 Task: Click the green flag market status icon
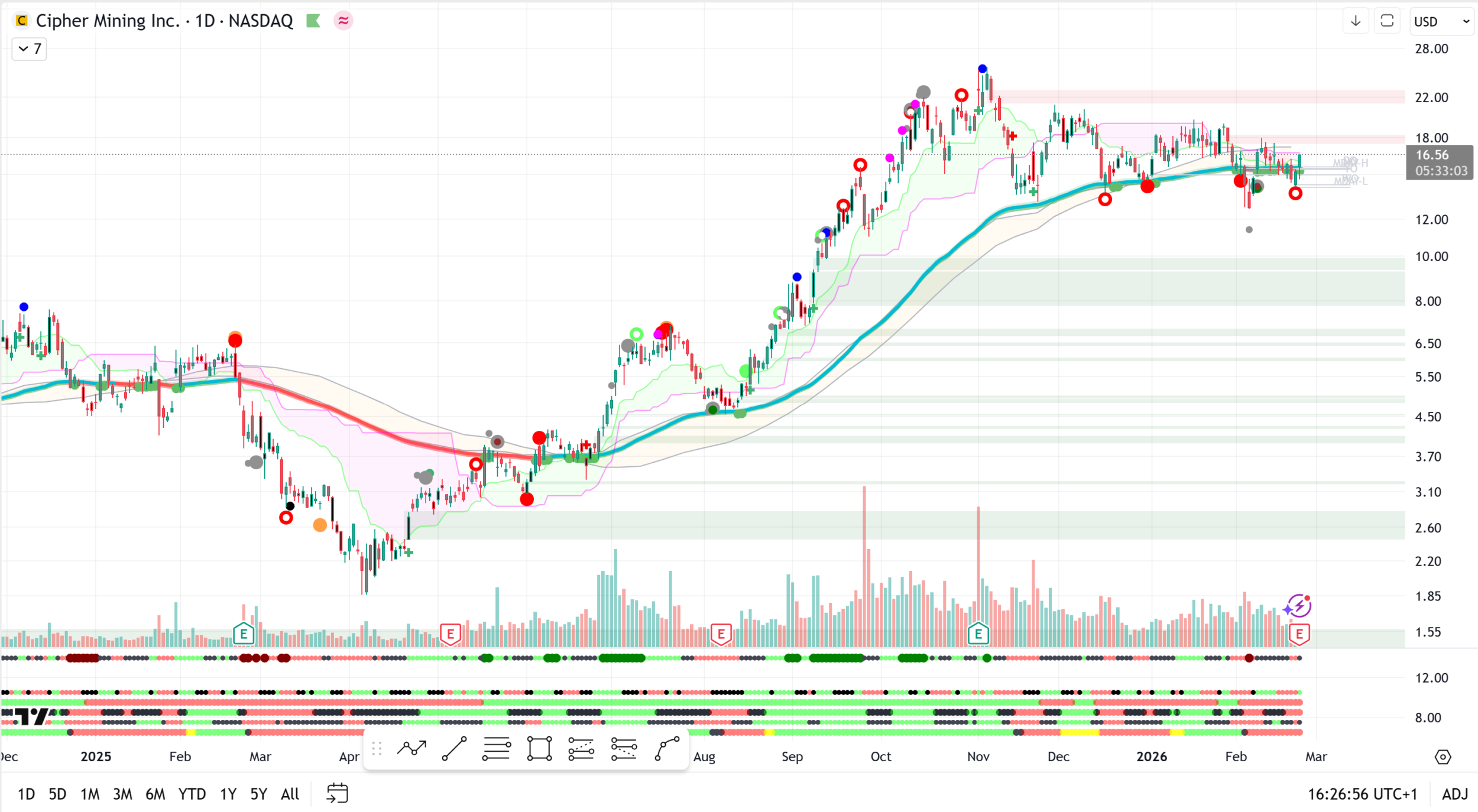[x=313, y=21]
